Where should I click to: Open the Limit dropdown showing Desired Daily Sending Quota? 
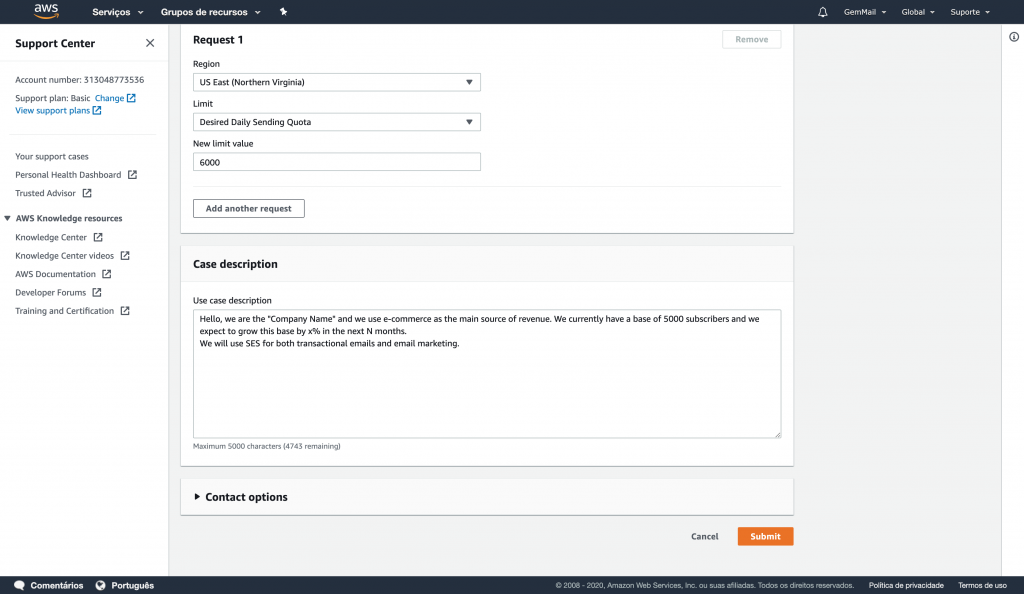click(x=336, y=122)
